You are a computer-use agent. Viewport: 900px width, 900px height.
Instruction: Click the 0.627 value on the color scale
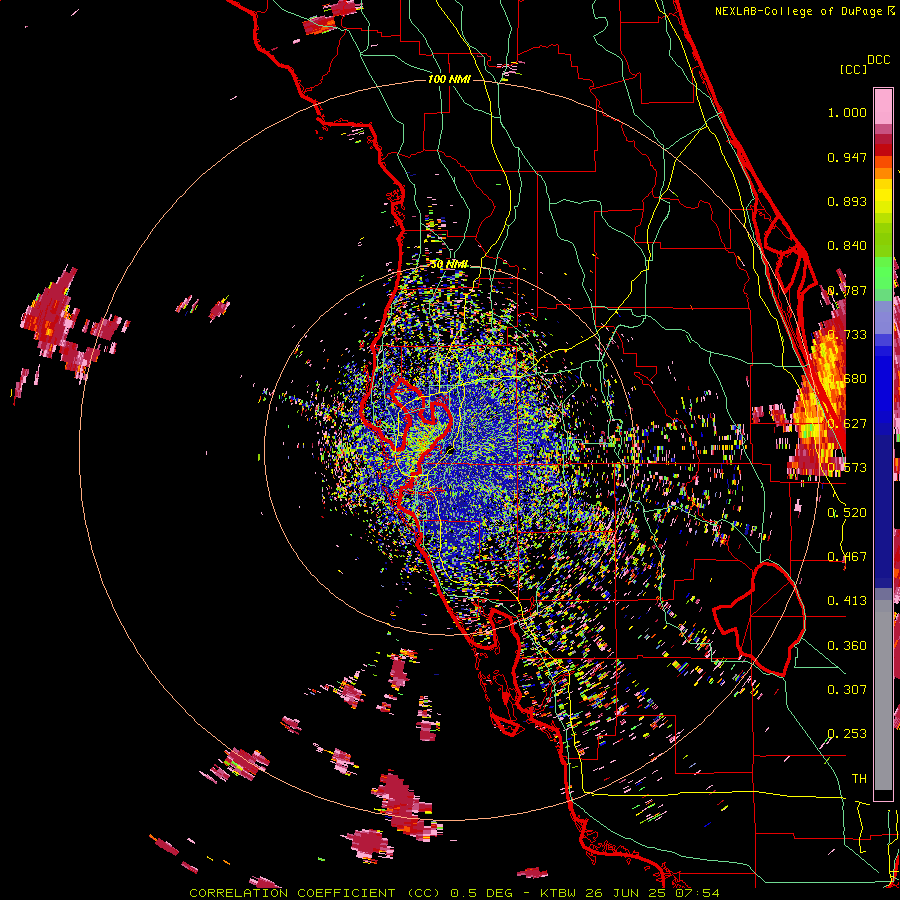(847, 424)
